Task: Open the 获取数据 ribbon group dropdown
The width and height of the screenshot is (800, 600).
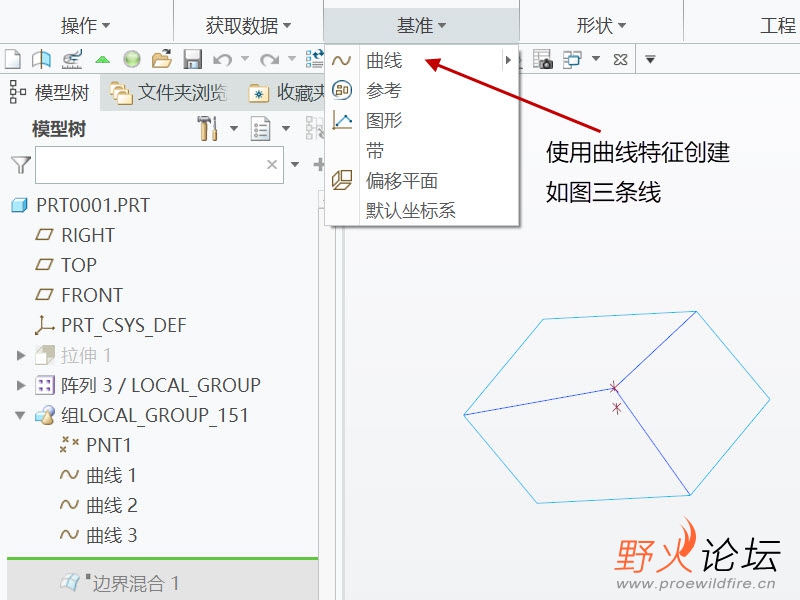Action: (248, 25)
